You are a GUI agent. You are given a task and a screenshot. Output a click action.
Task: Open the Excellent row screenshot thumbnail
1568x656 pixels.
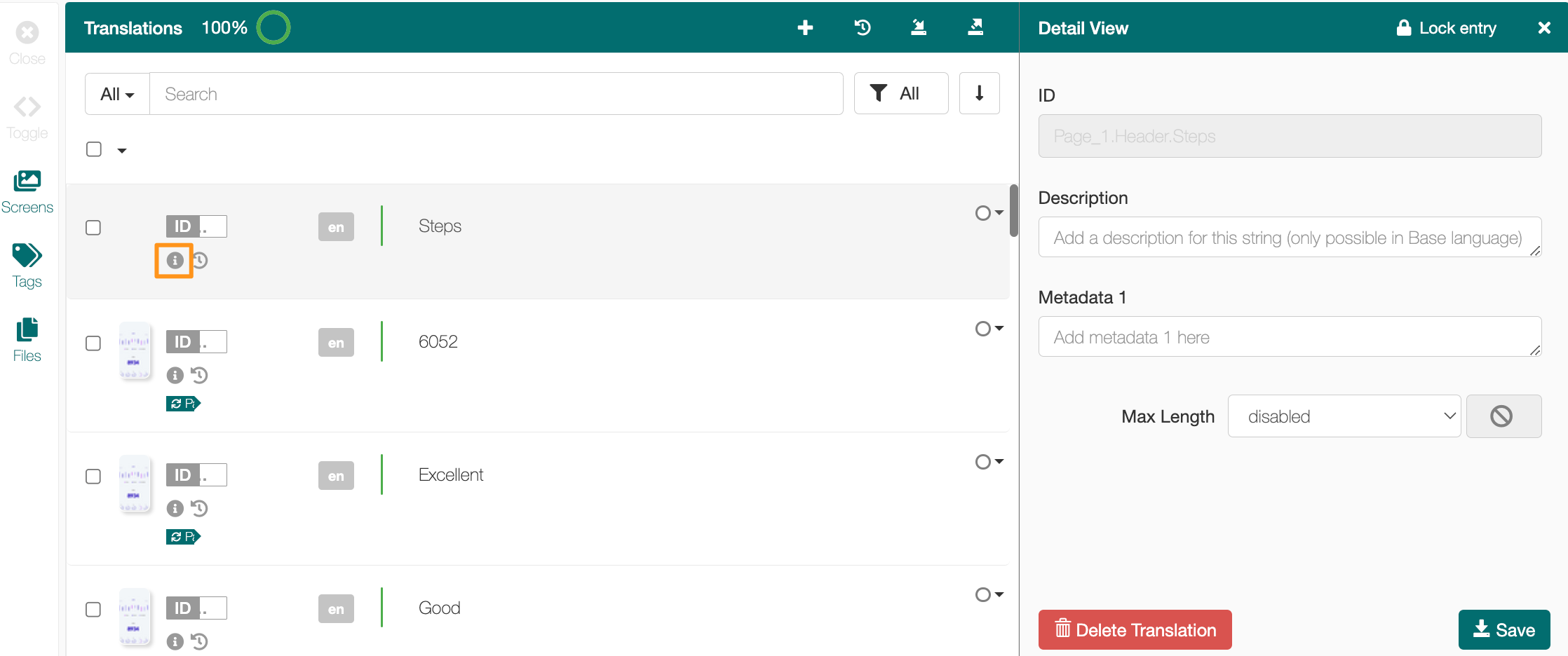tap(134, 484)
